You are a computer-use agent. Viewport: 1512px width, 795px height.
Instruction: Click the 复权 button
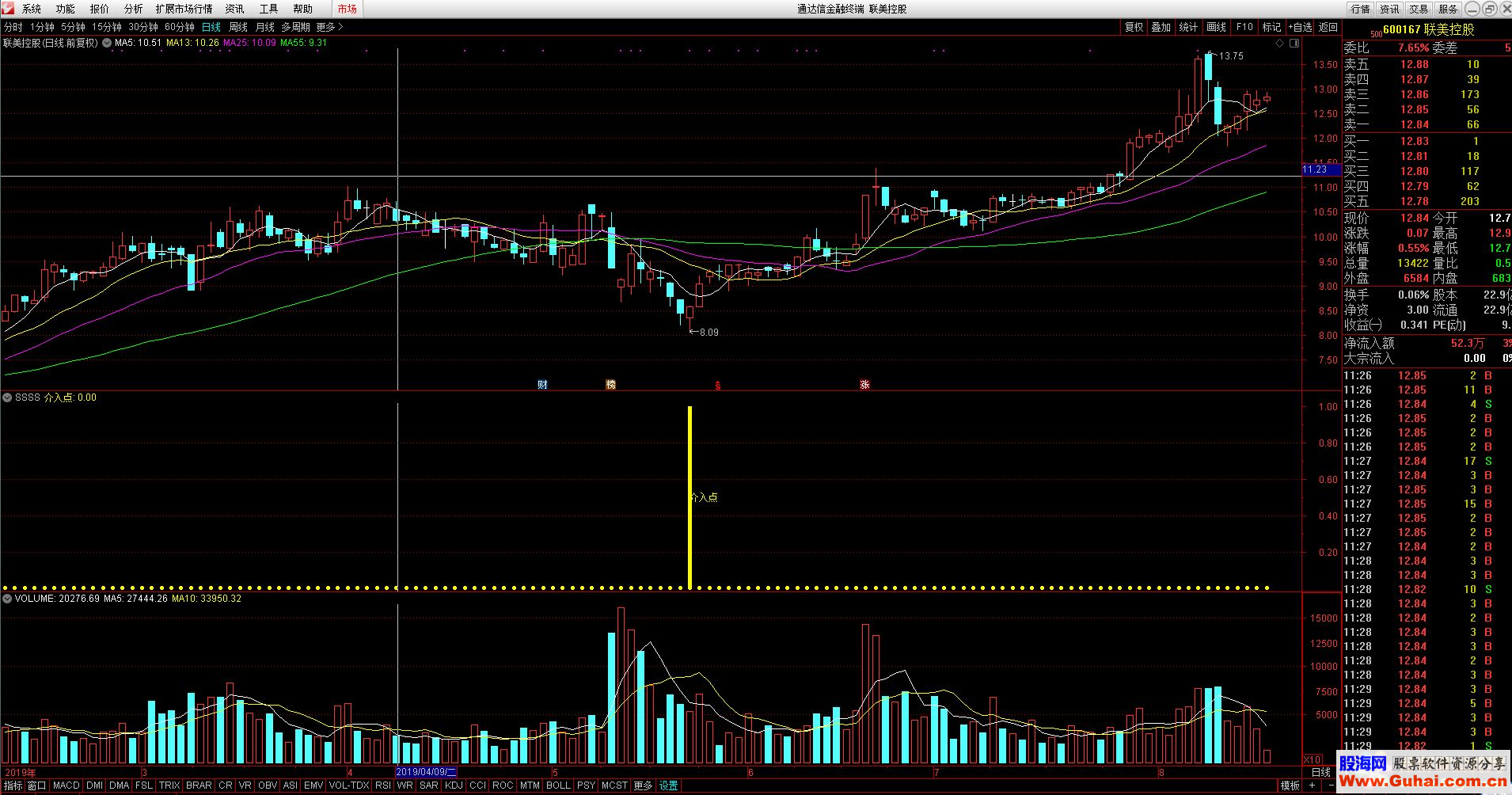[1134, 27]
